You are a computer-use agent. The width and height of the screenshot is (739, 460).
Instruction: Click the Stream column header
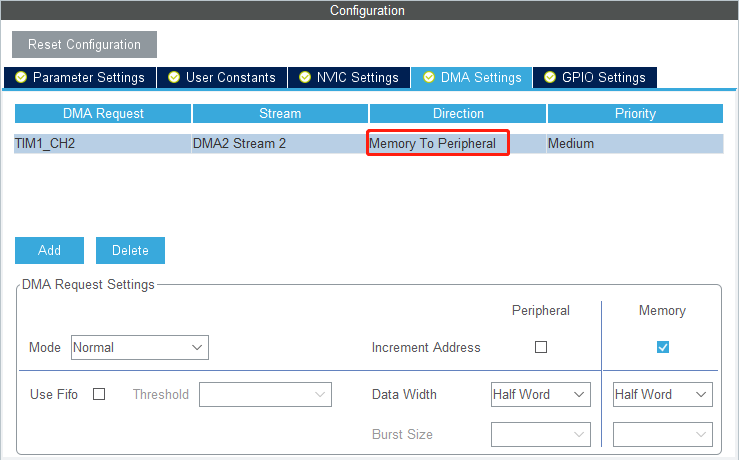coord(280,114)
